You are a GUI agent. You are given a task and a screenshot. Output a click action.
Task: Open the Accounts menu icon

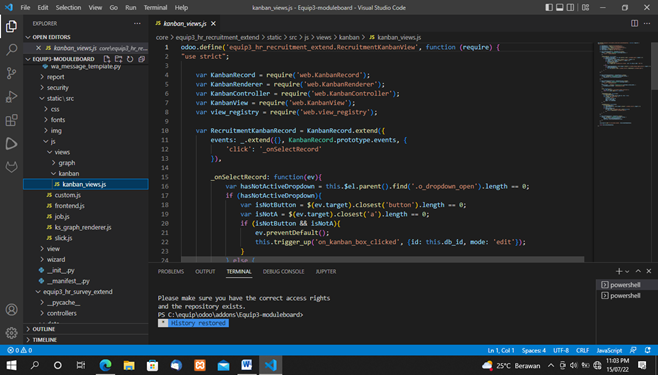pos(11,310)
